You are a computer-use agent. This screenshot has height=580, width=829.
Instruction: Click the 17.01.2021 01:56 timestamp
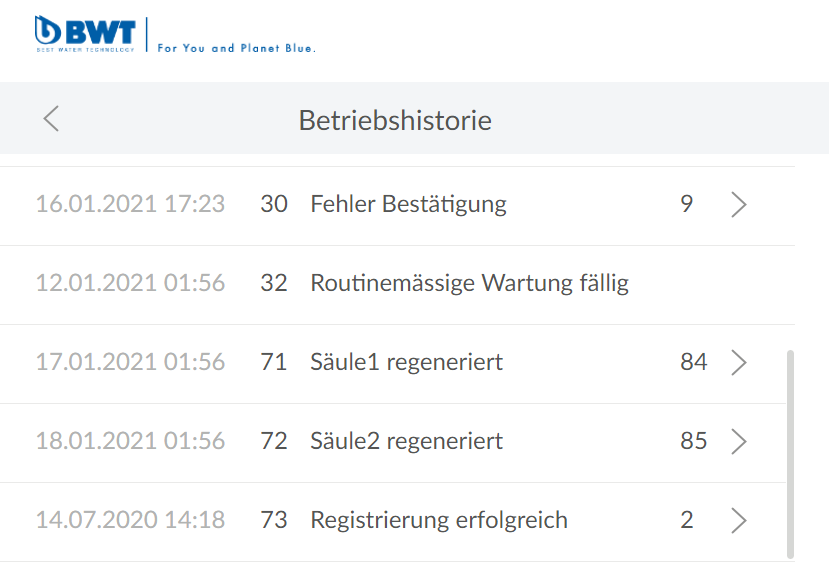[x=130, y=363]
